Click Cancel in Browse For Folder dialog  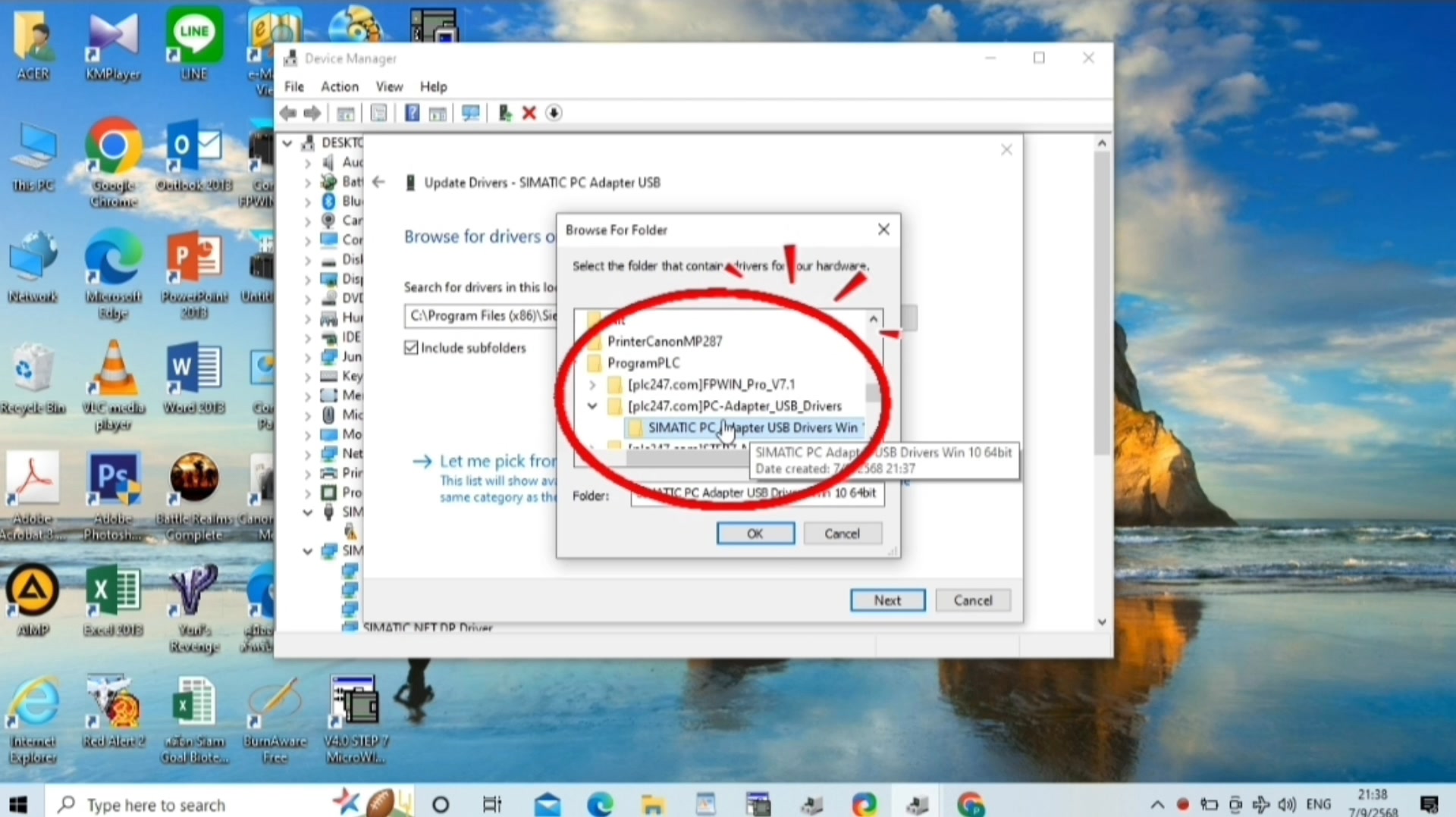click(842, 534)
